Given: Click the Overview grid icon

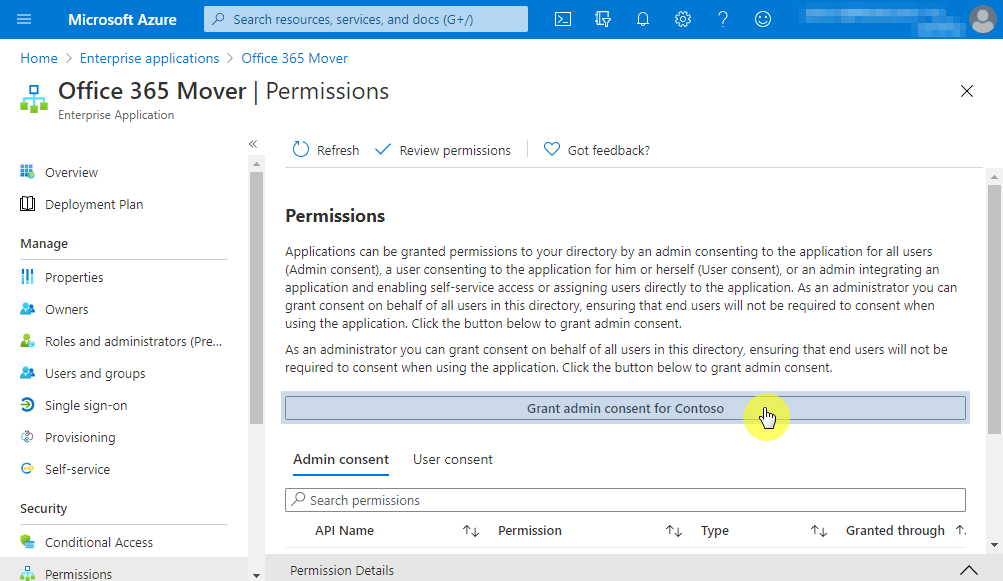Looking at the screenshot, I should tap(27, 171).
